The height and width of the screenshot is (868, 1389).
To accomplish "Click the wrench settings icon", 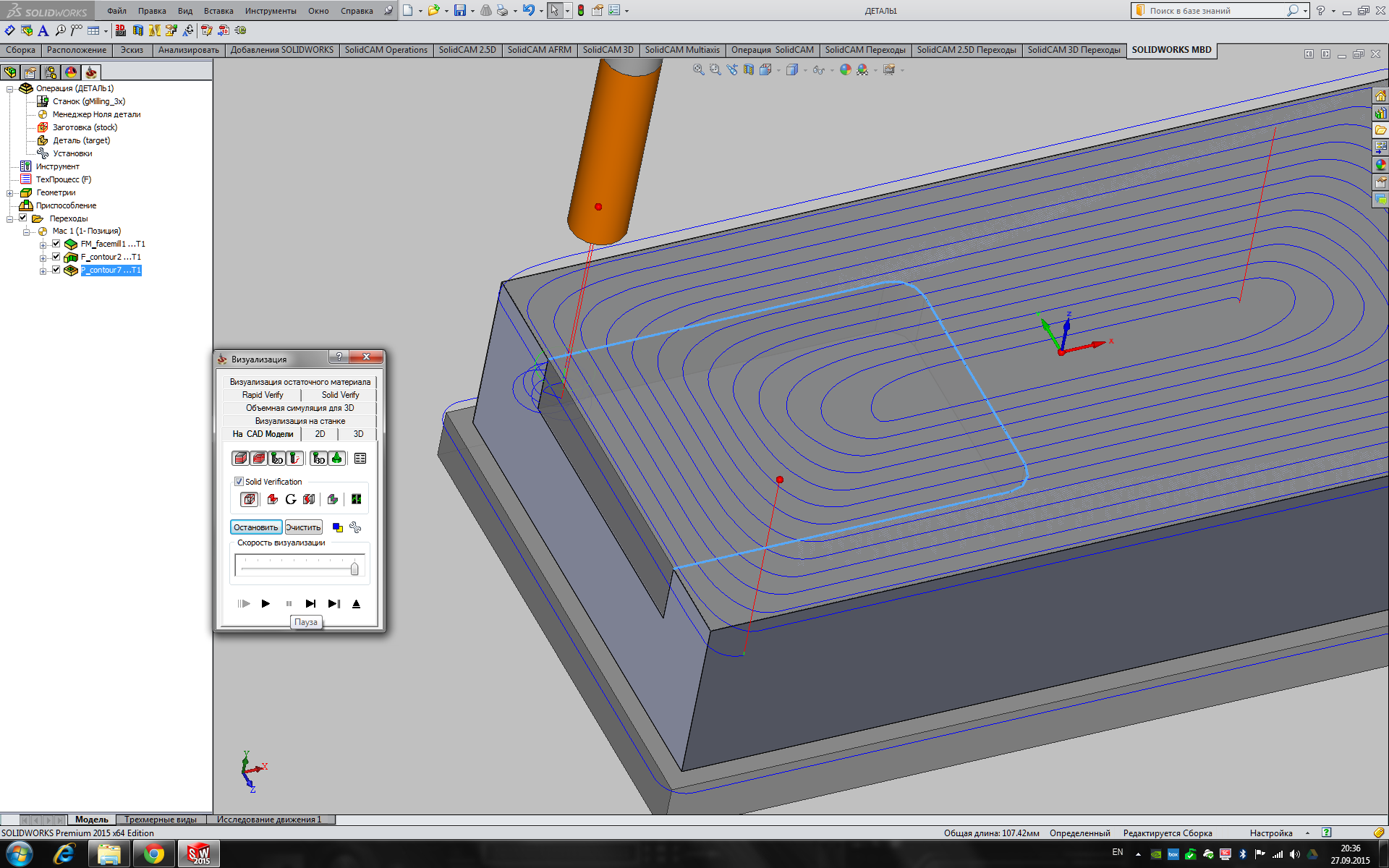I will point(355,527).
